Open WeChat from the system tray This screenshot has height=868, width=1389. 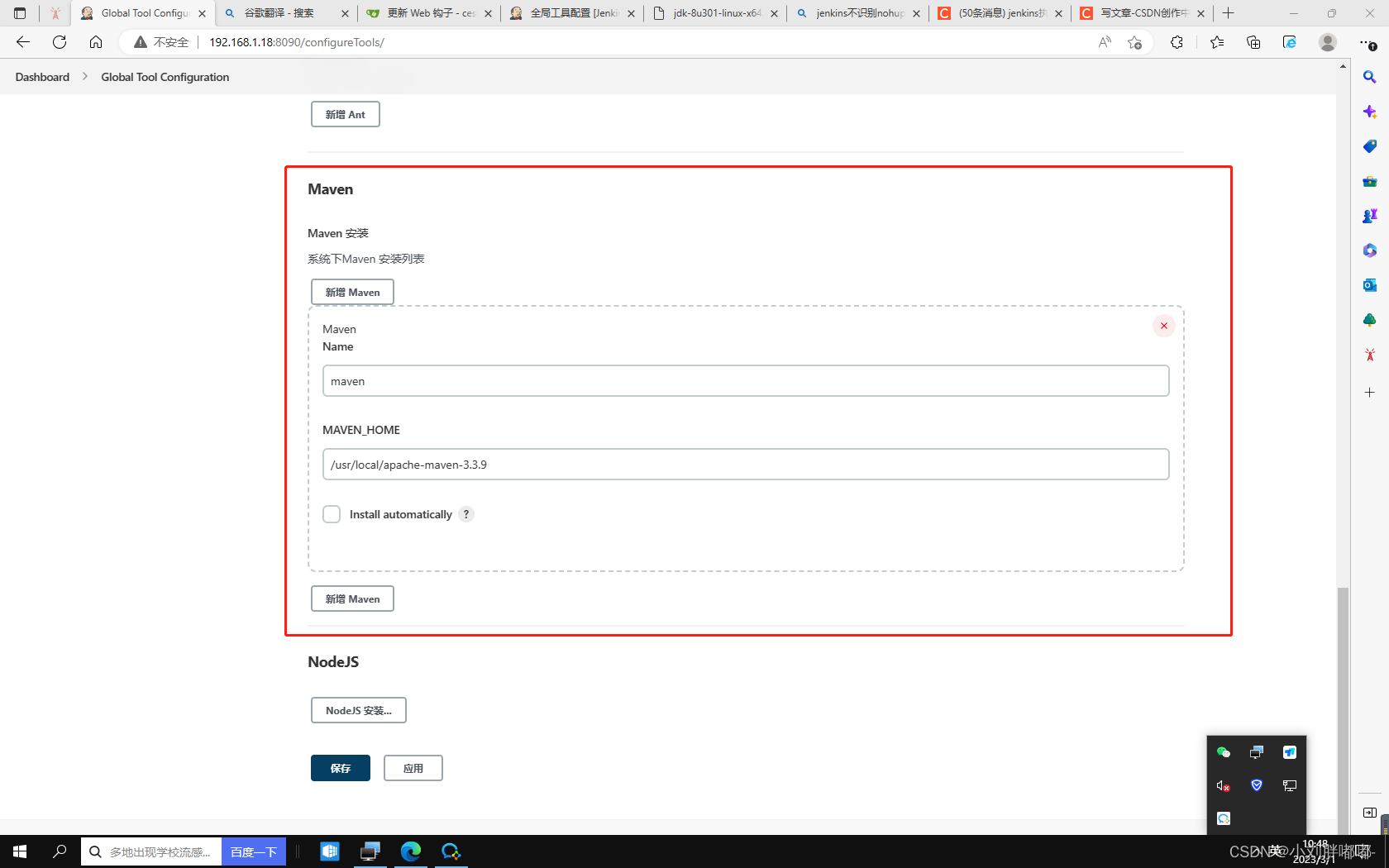[1224, 752]
